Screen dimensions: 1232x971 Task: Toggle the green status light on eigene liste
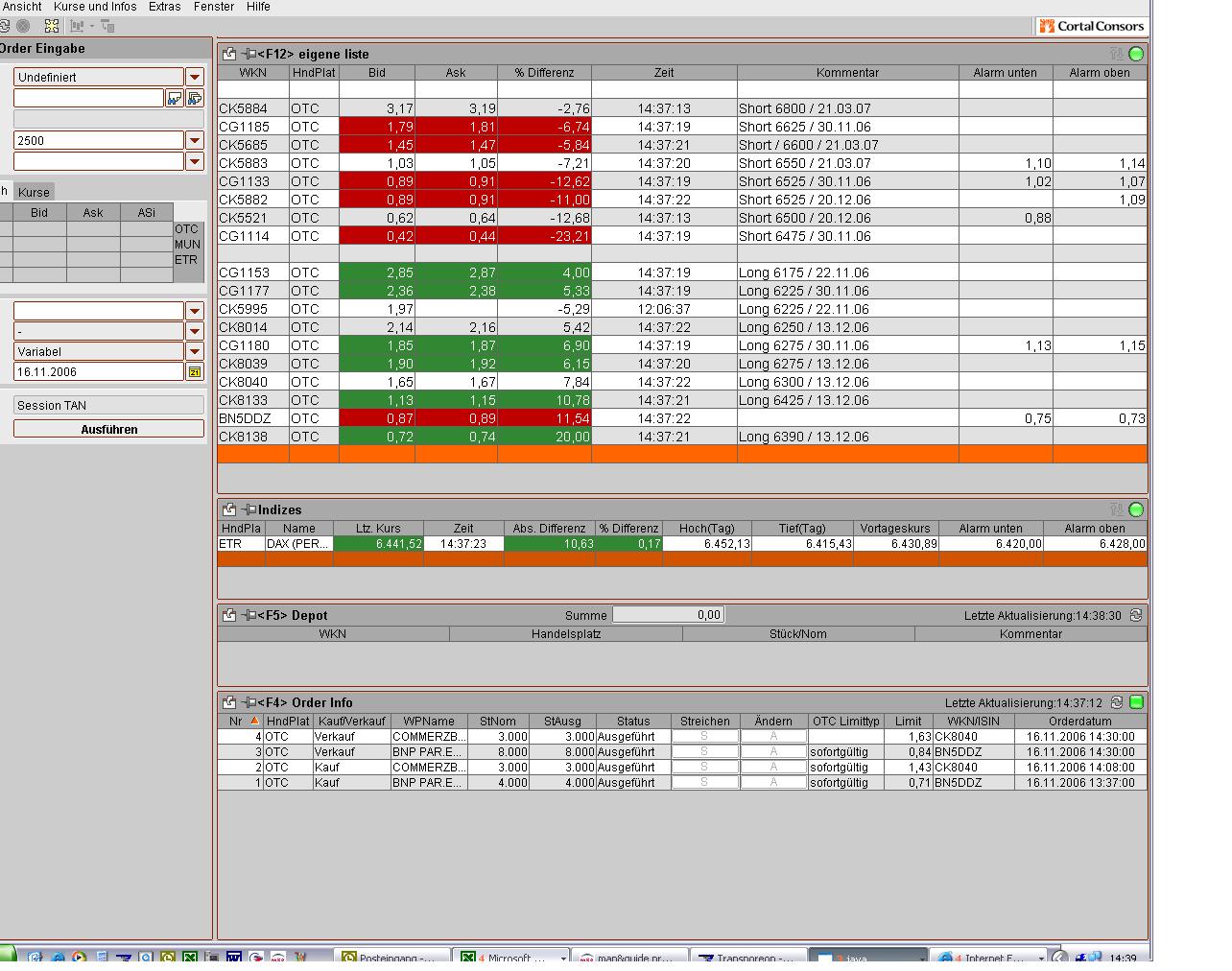point(1136,55)
